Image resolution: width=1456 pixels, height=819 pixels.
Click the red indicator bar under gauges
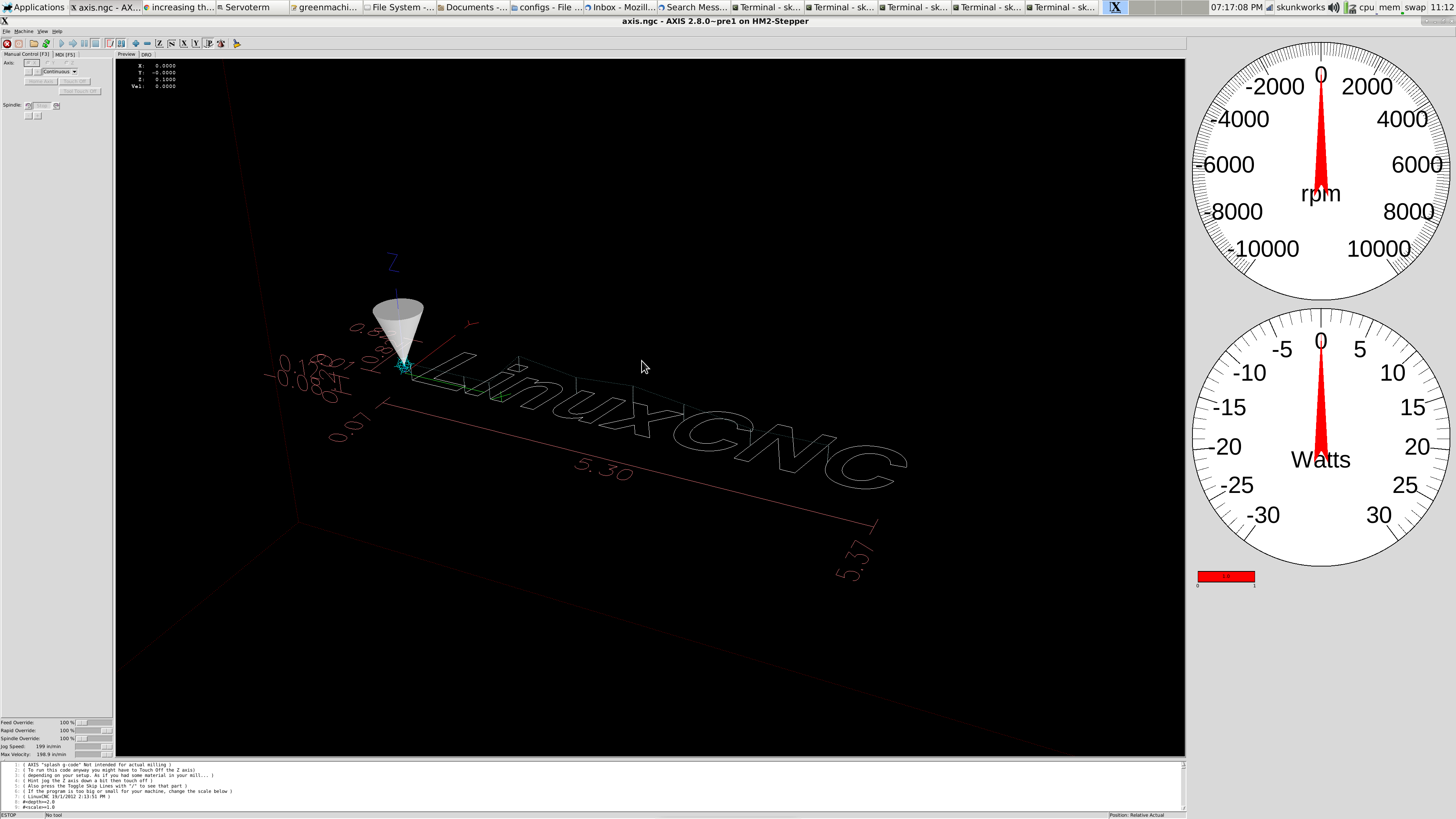coord(1226,576)
